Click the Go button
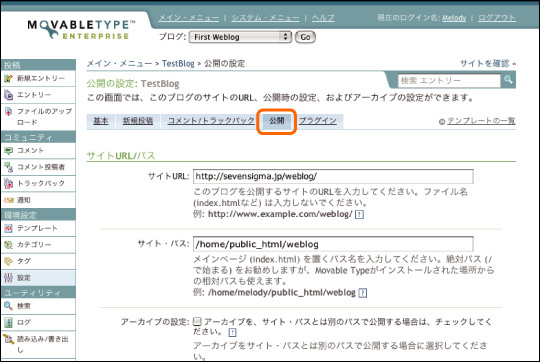The width and height of the screenshot is (540, 362). click(305, 37)
